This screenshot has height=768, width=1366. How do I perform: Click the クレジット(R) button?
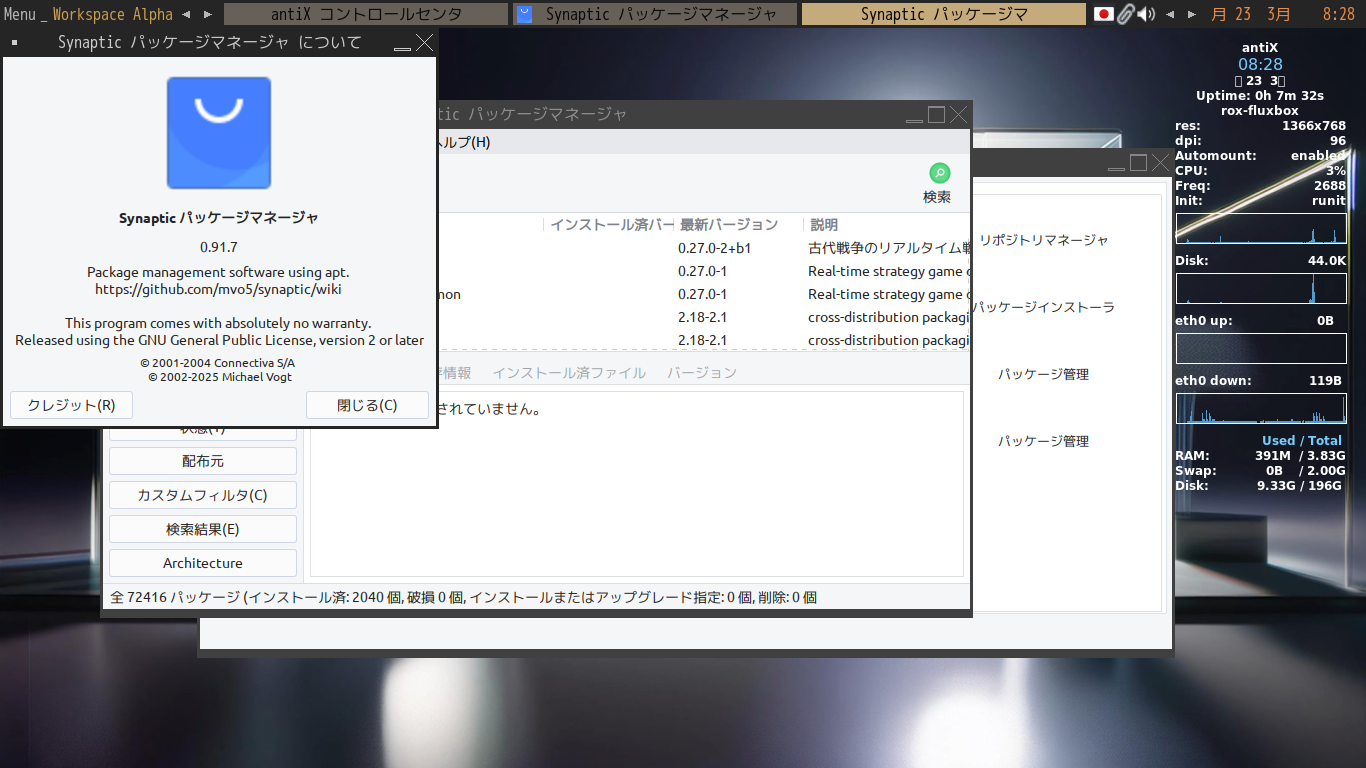coord(70,404)
